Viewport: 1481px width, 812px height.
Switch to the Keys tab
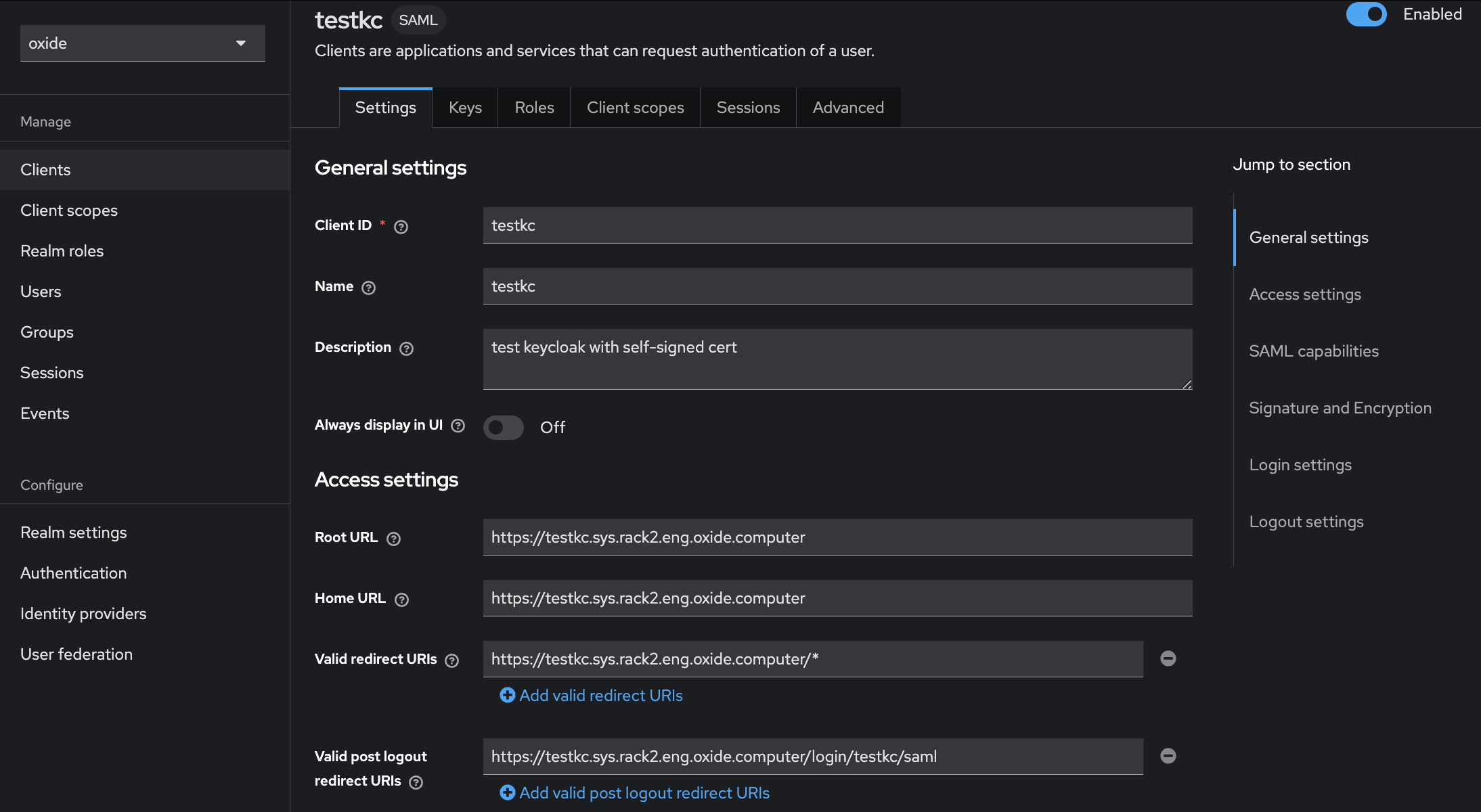click(x=465, y=108)
